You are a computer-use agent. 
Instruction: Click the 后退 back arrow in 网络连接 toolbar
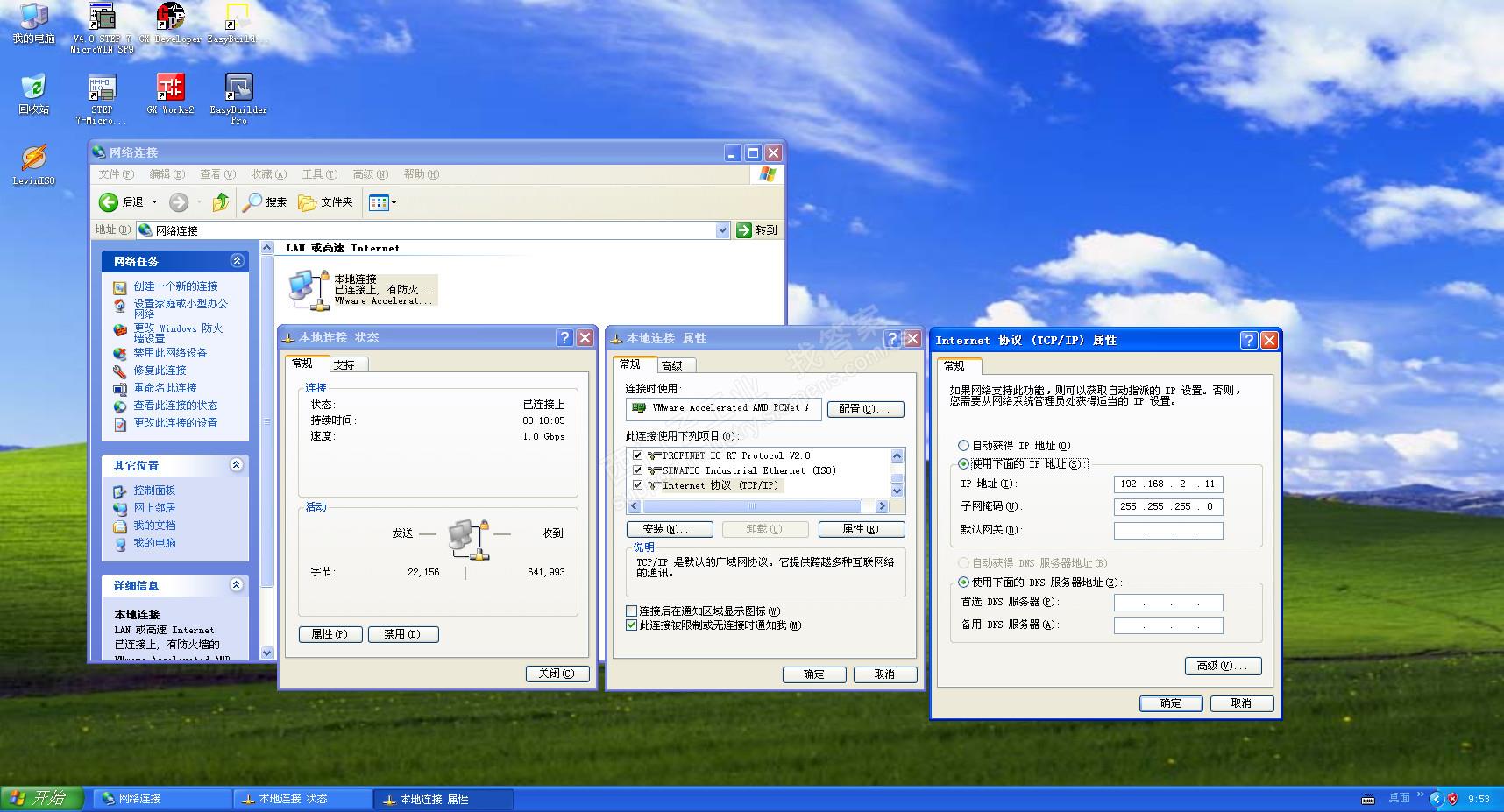click(x=109, y=202)
